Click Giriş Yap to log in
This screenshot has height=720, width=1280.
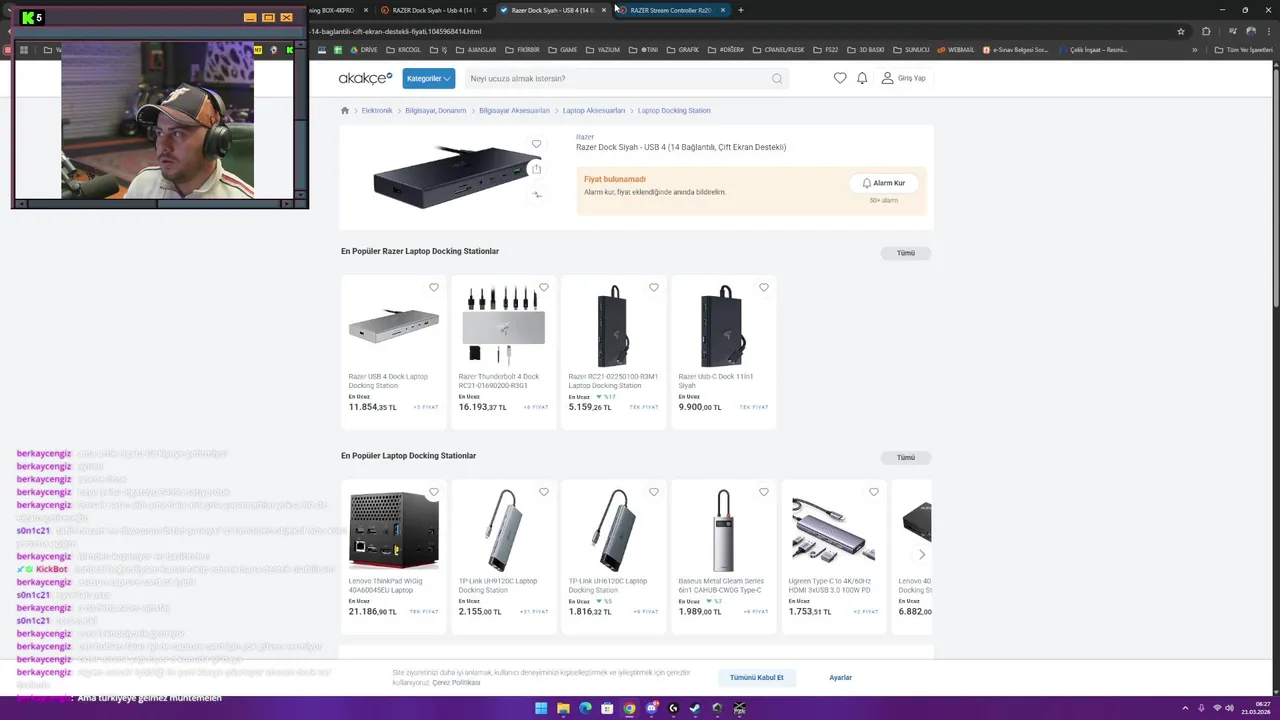903,78
